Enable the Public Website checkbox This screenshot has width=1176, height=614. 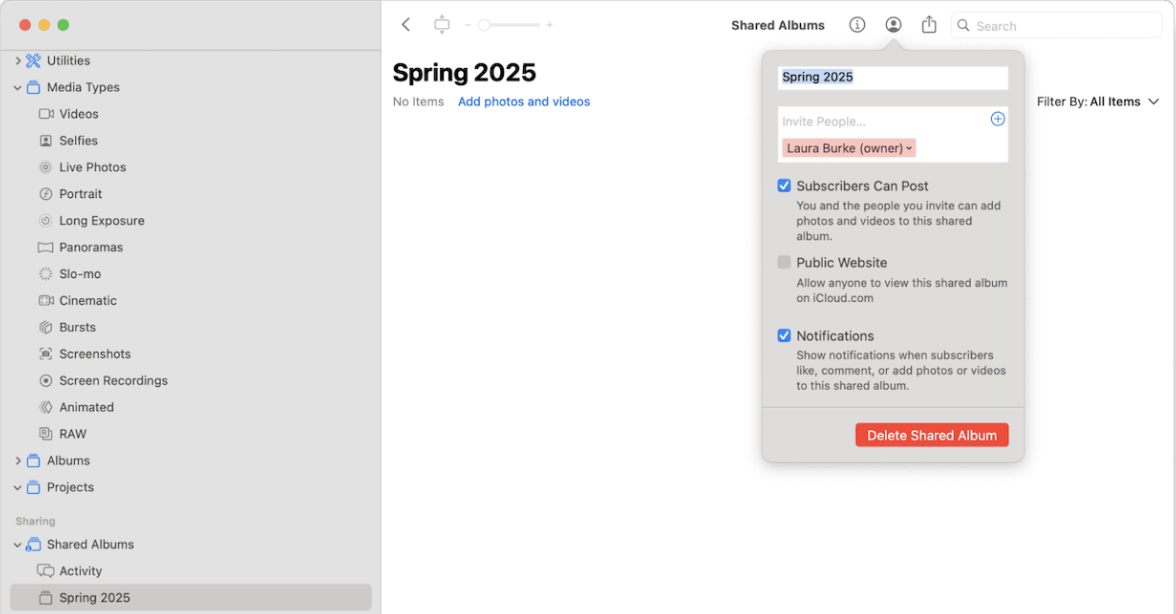tap(784, 263)
